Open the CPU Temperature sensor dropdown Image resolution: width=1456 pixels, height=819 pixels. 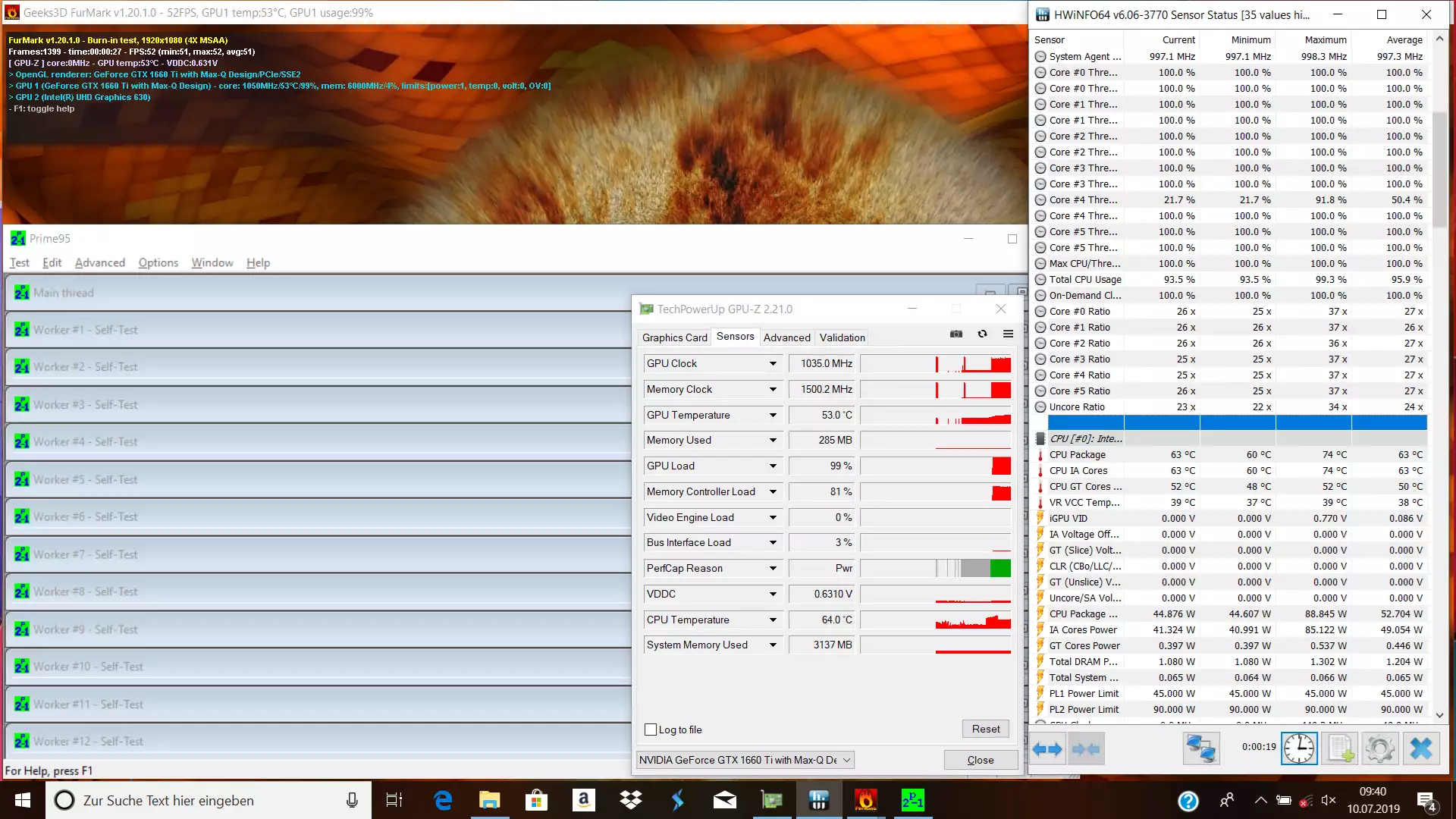click(773, 620)
